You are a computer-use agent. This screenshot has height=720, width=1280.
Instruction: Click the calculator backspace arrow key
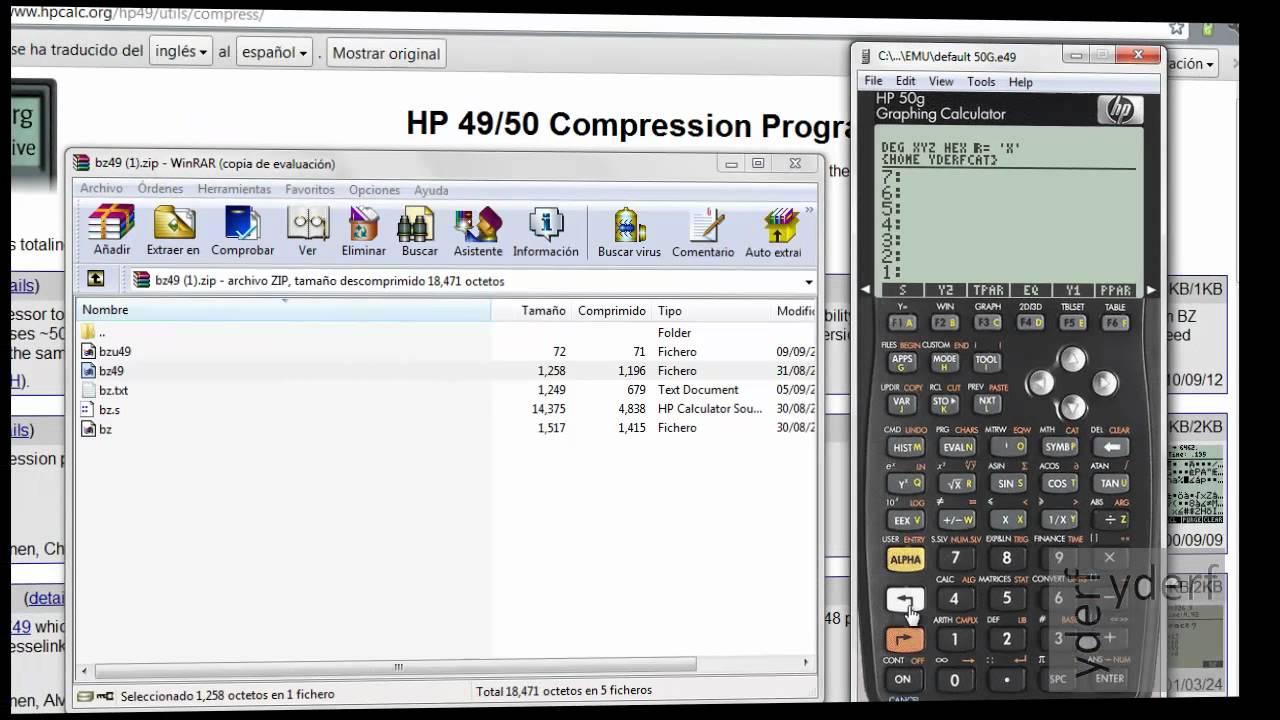[1111, 447]
